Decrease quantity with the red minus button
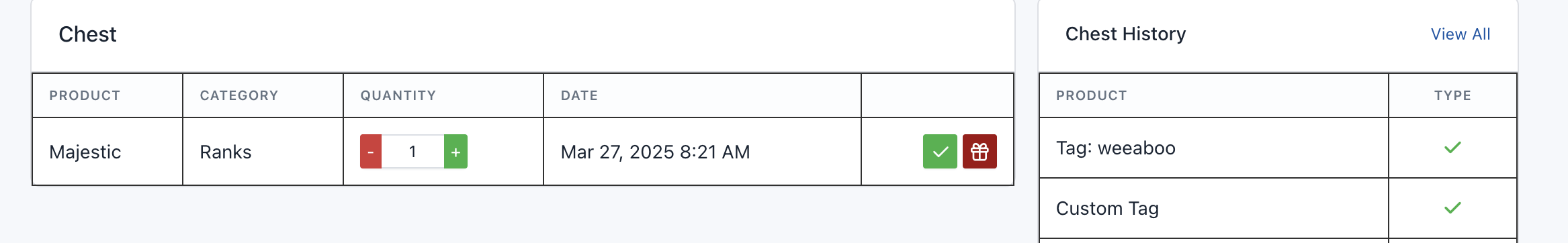 point(371,152)
